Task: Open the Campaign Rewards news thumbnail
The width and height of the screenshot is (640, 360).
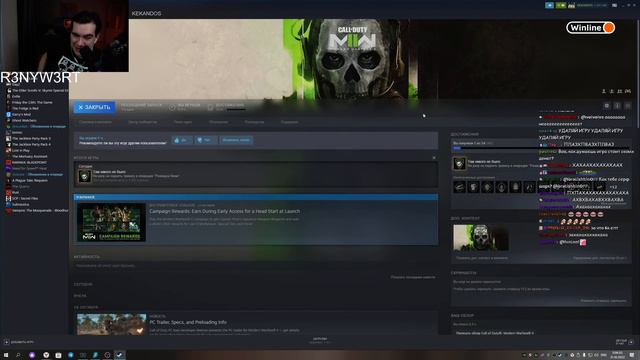Action: [111, 222]
